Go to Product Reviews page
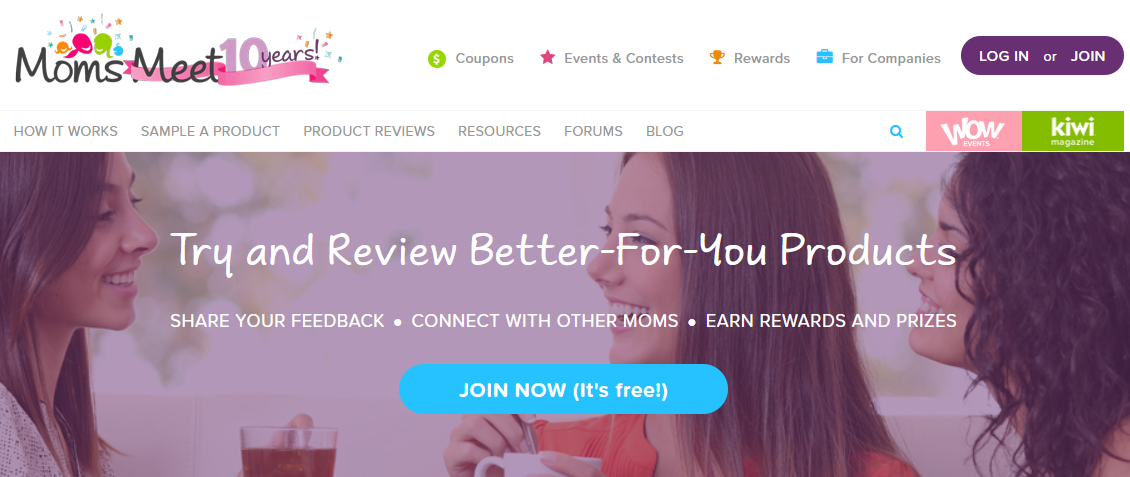 click(x=369, y=131)
